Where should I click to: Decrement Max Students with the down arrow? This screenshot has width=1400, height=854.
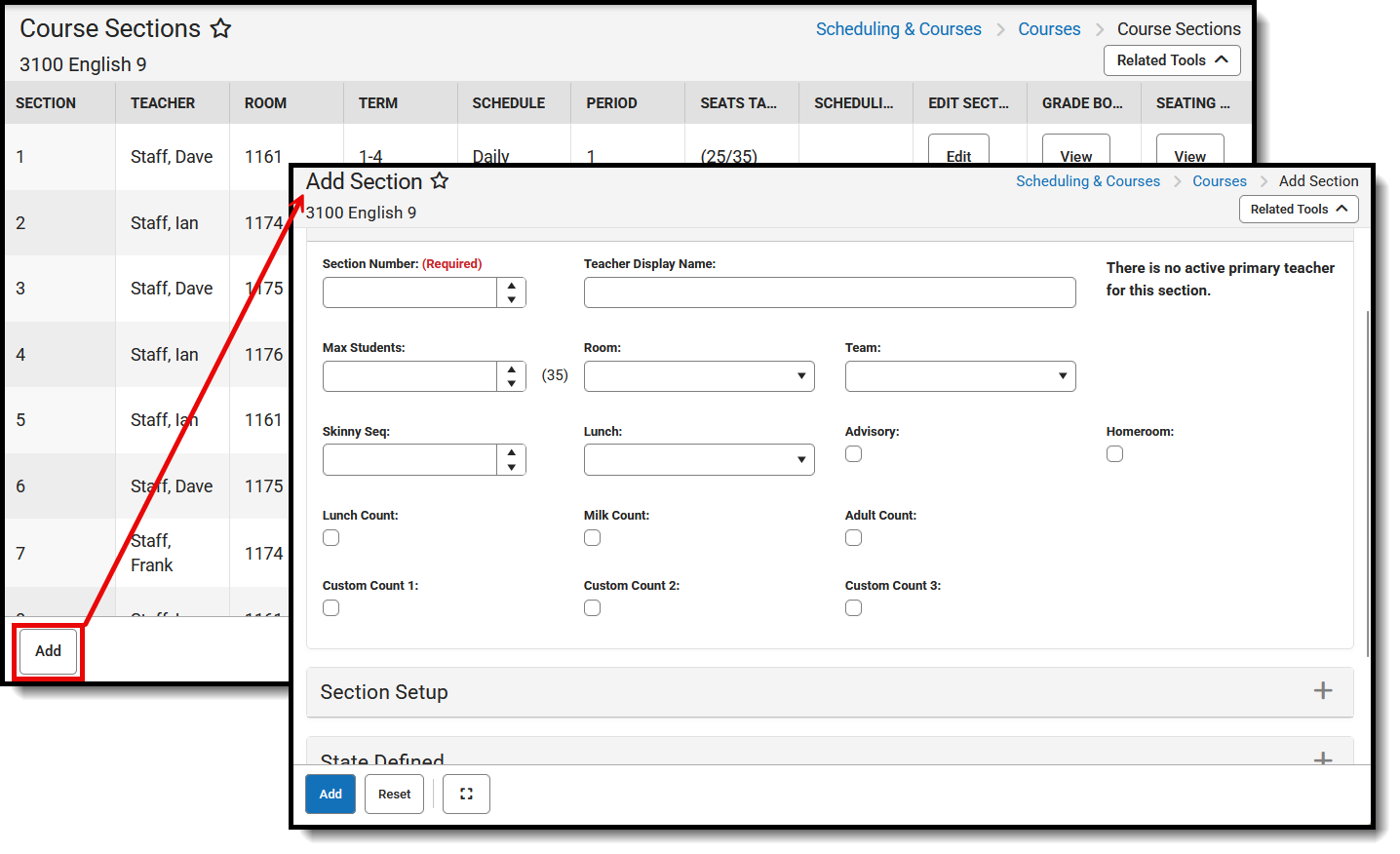pos(511,382)
